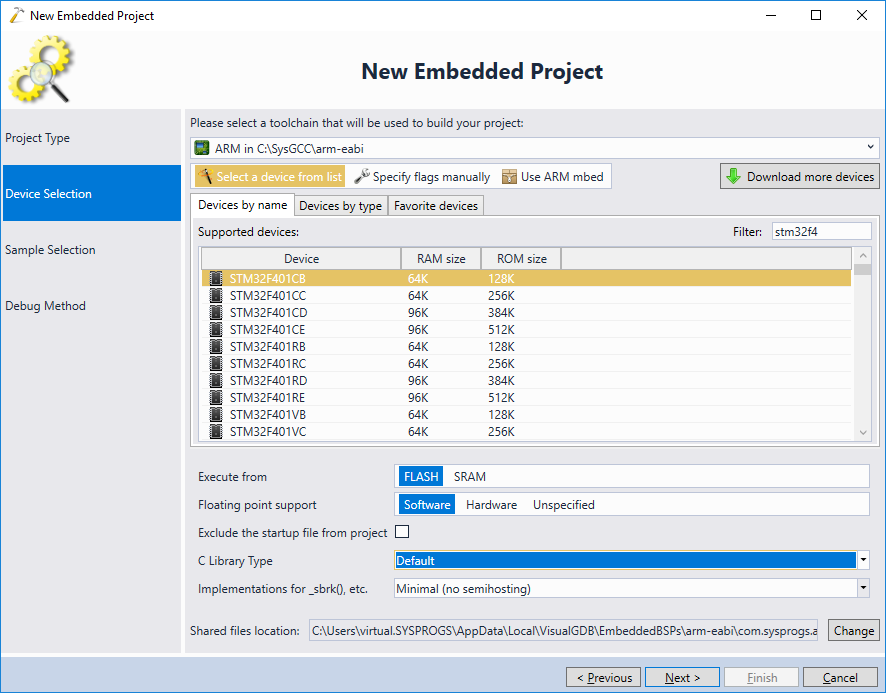Go back with the Previous button
886x693 pixels.
[x=603, y=677]
